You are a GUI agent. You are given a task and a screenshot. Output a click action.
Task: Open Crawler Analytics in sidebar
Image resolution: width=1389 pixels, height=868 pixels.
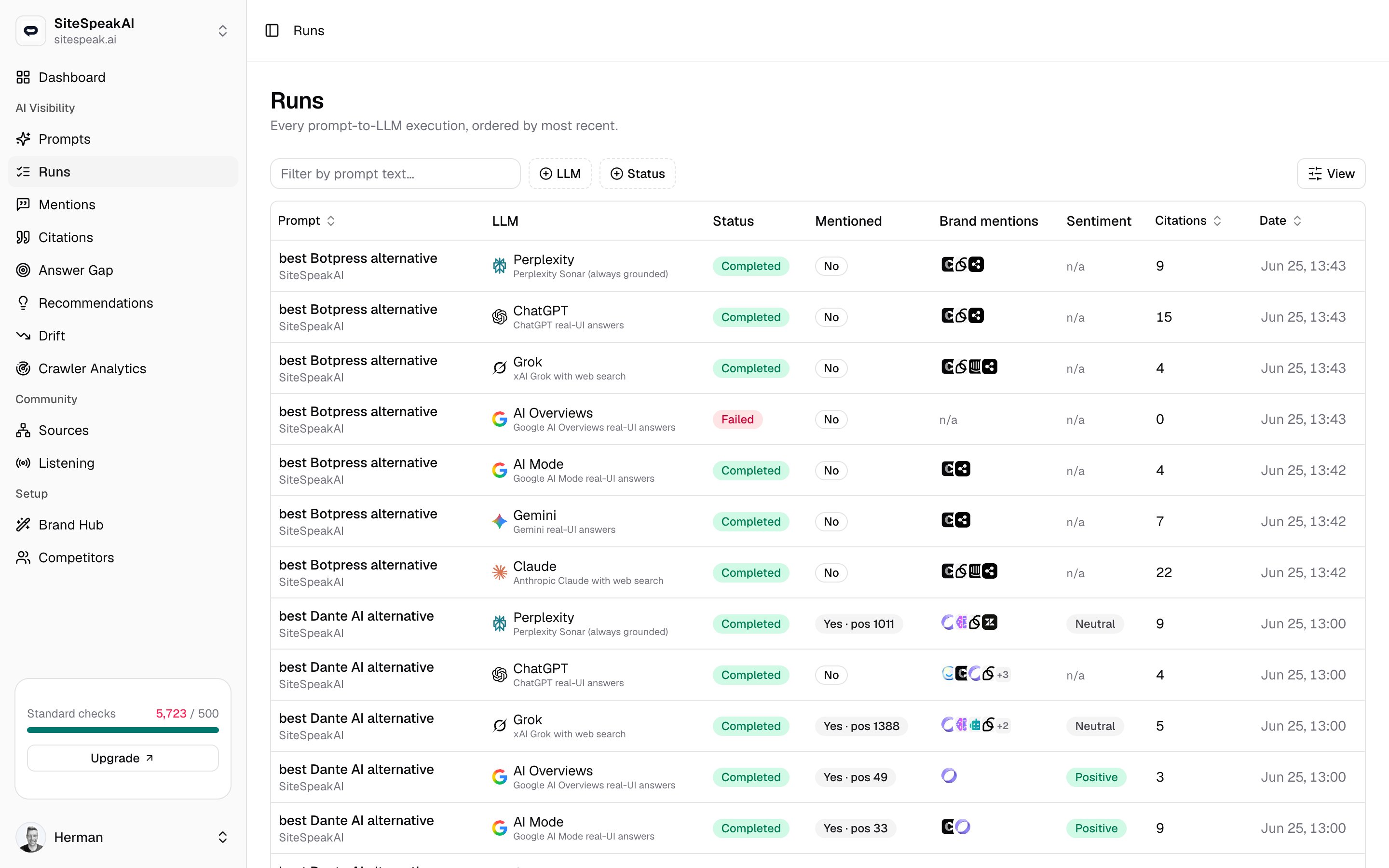123,368
